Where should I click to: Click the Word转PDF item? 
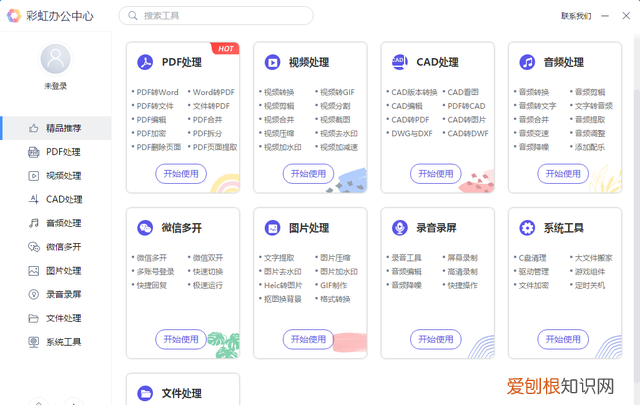pyautogui.click(x=213, y=92)
